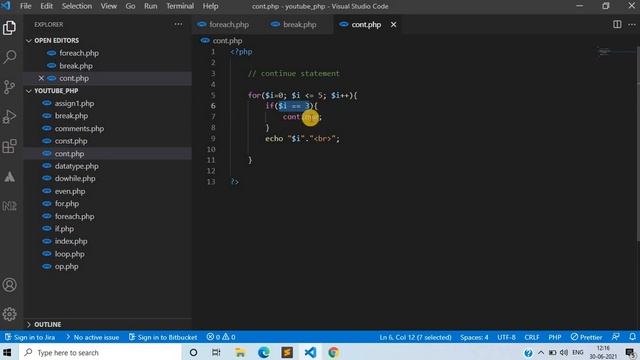The image size is (640, 360).
Task: Open Task View on the taskbar
Action: coord(216,352)
